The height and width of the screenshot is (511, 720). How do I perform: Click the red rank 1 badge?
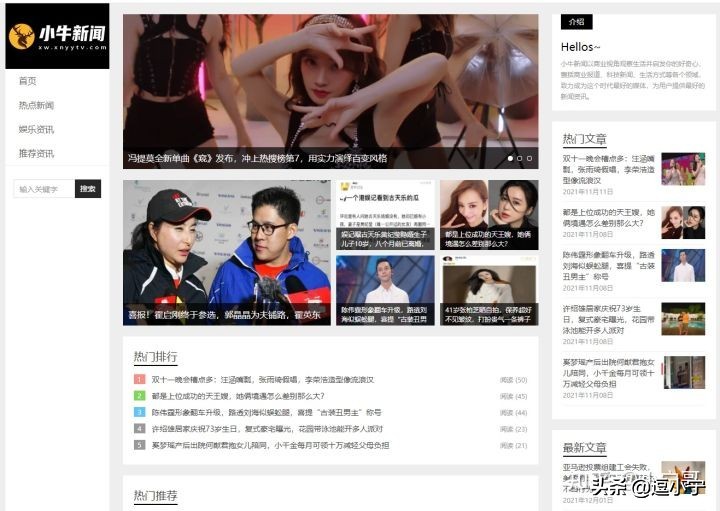click(x=140, y=379)
